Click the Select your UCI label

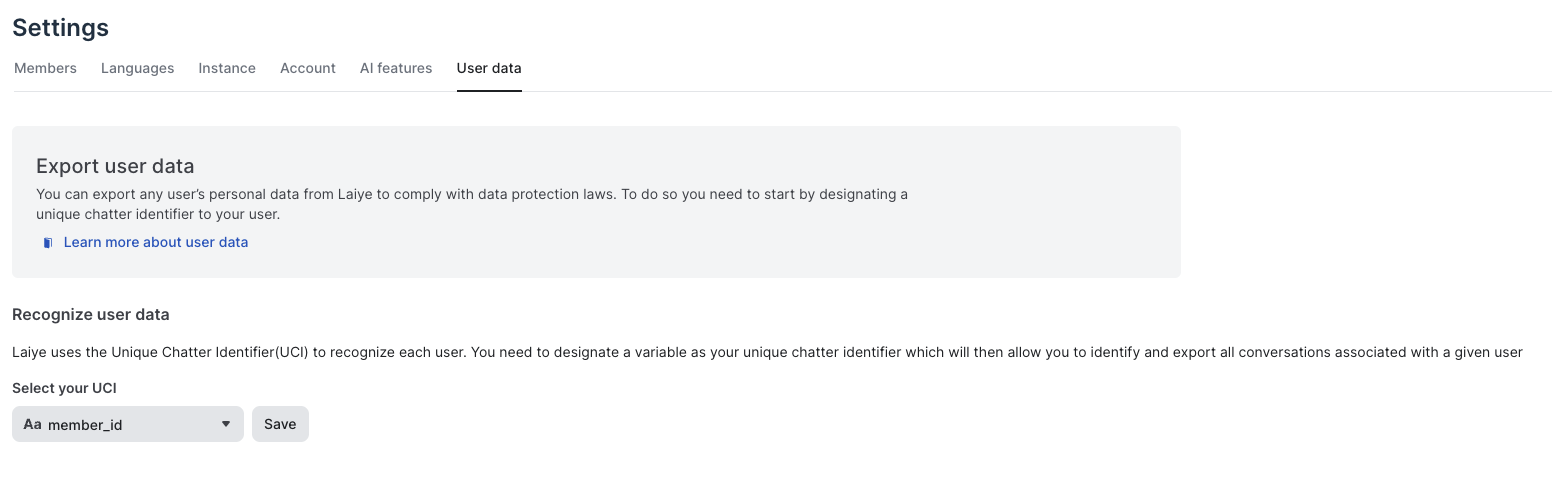tap(64, 388)
